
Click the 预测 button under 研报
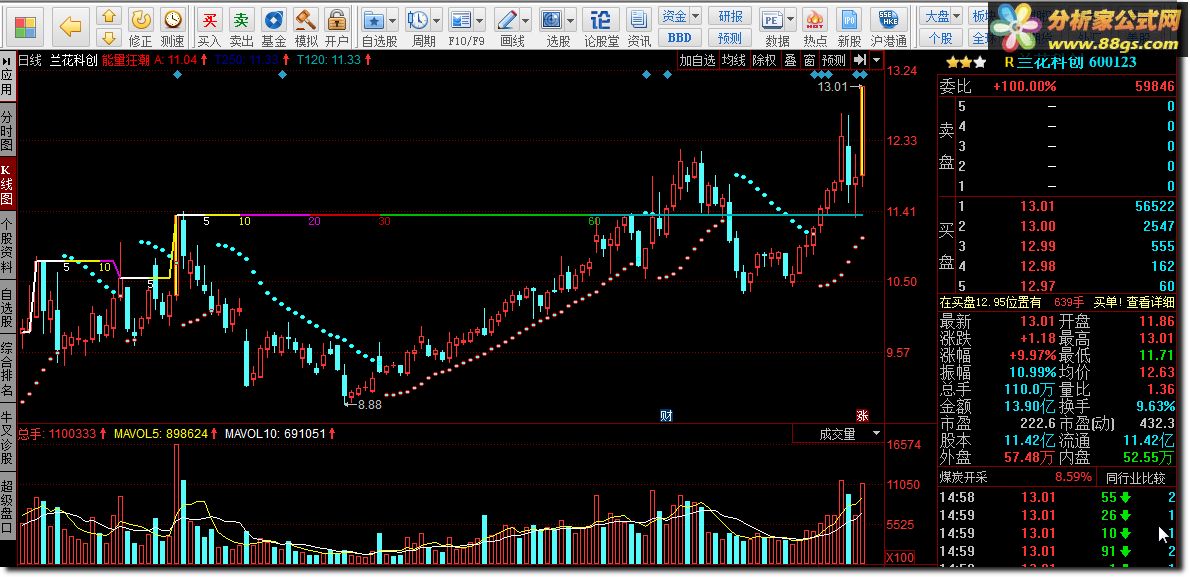(730, 36)
